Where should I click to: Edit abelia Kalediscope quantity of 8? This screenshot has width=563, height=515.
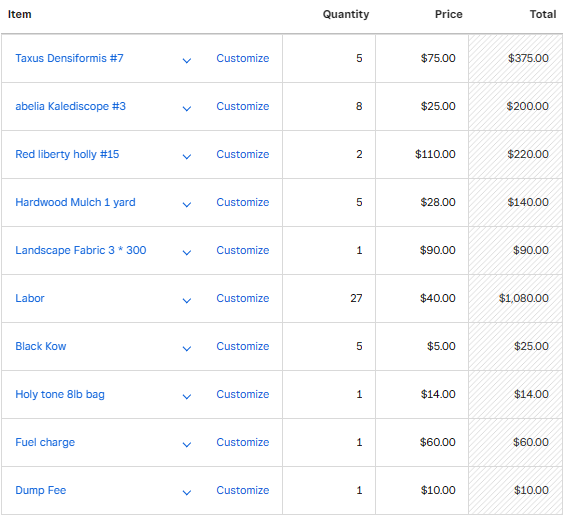tap(329, 107)
